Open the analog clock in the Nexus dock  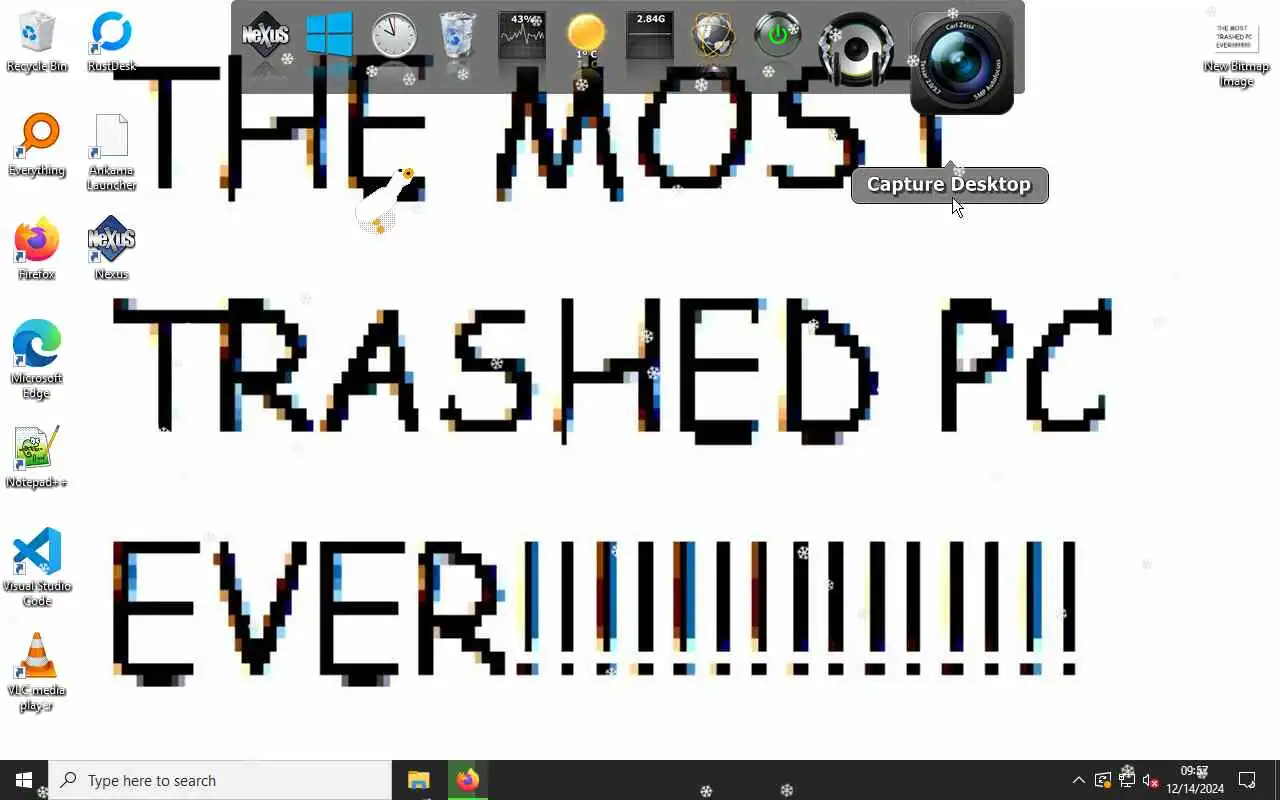393,37
